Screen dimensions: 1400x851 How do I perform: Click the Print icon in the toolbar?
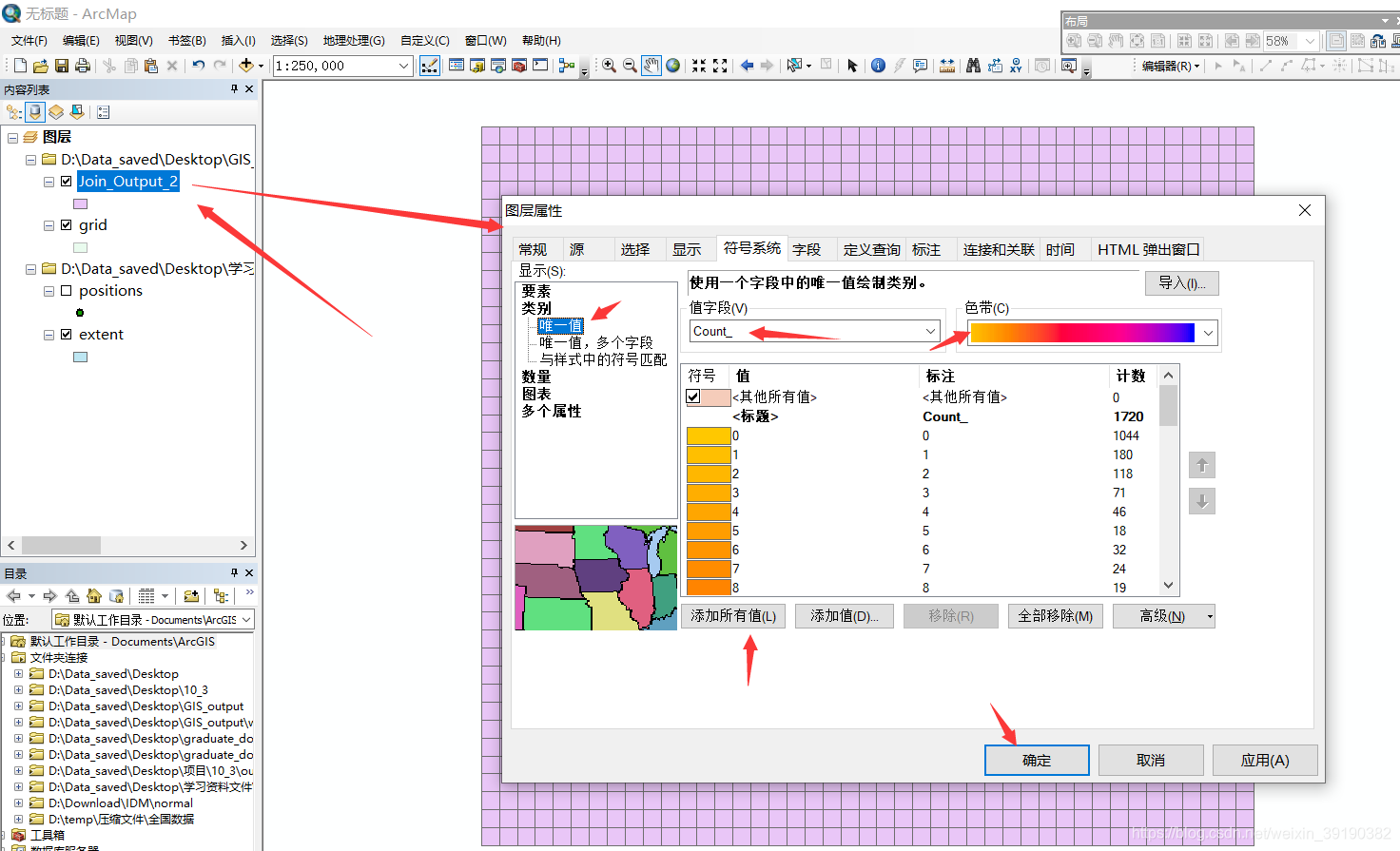(x=83, y=66)
